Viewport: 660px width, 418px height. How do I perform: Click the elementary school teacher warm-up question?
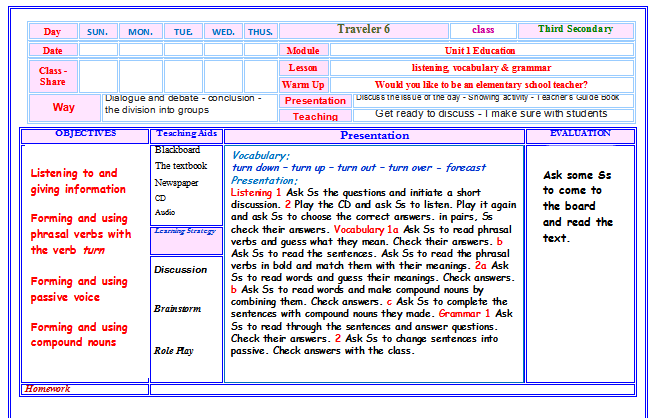point(481,85)
